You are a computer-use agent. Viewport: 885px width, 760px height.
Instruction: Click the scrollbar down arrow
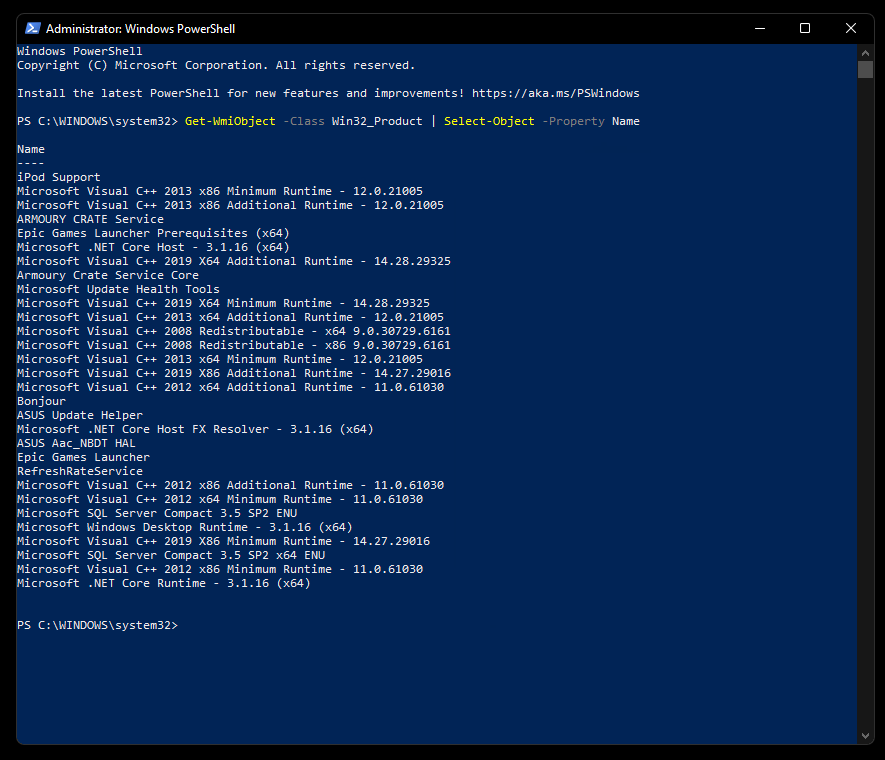pos(865,736)
